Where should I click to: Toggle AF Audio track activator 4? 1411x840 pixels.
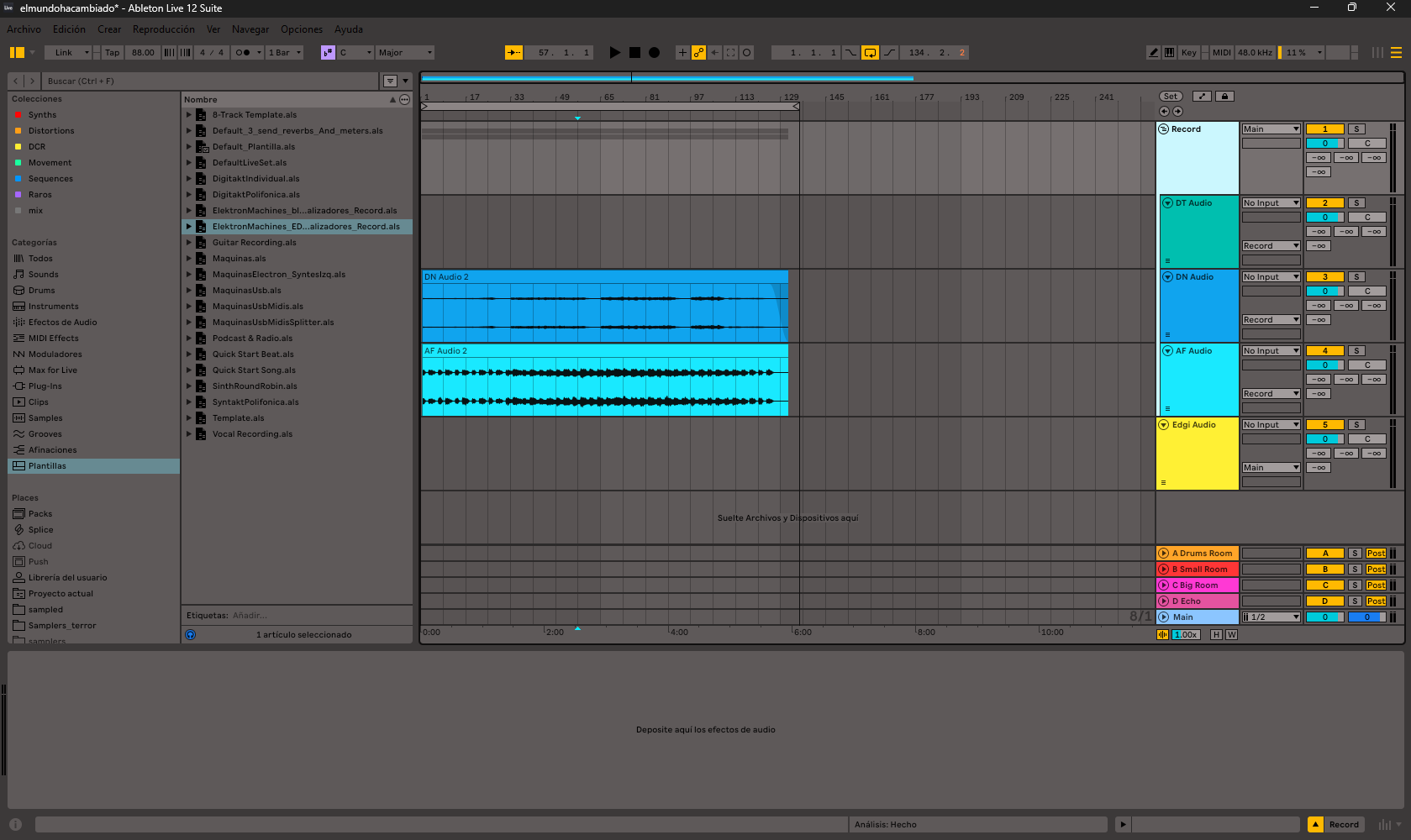pyautogui.click(x=1325, y=351)
